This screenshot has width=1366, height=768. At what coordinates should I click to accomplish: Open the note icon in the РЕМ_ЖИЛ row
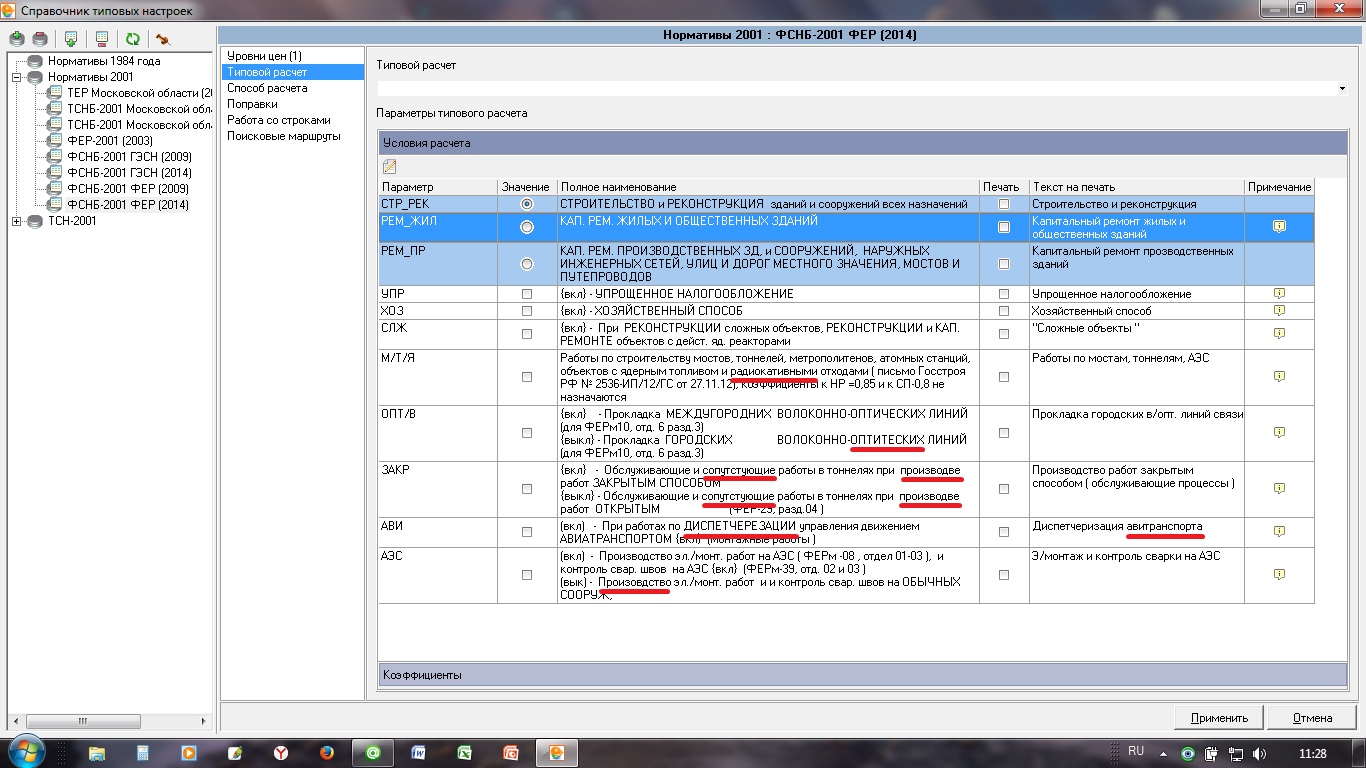(1279, 227)
